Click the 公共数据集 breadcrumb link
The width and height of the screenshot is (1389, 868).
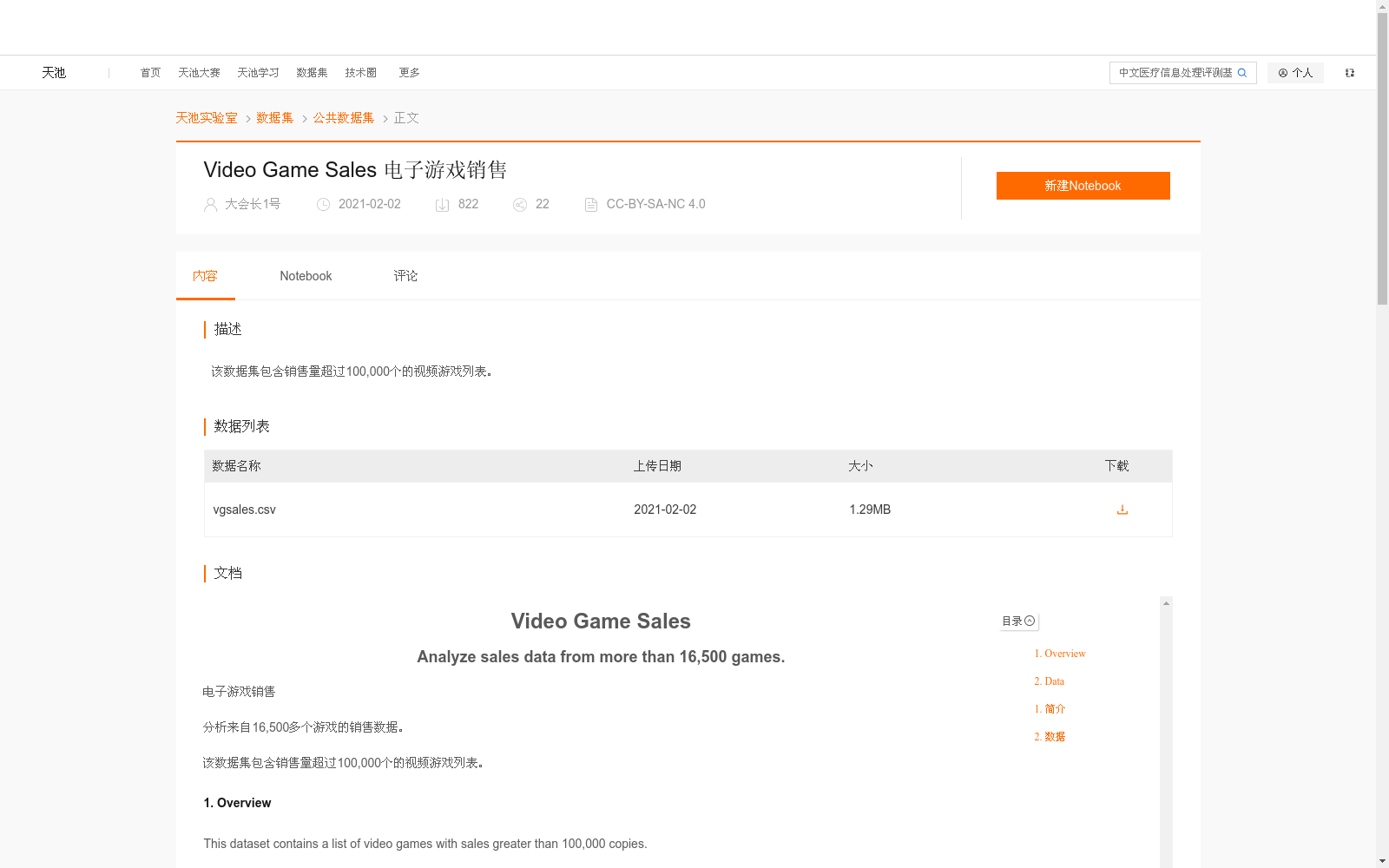344,118
